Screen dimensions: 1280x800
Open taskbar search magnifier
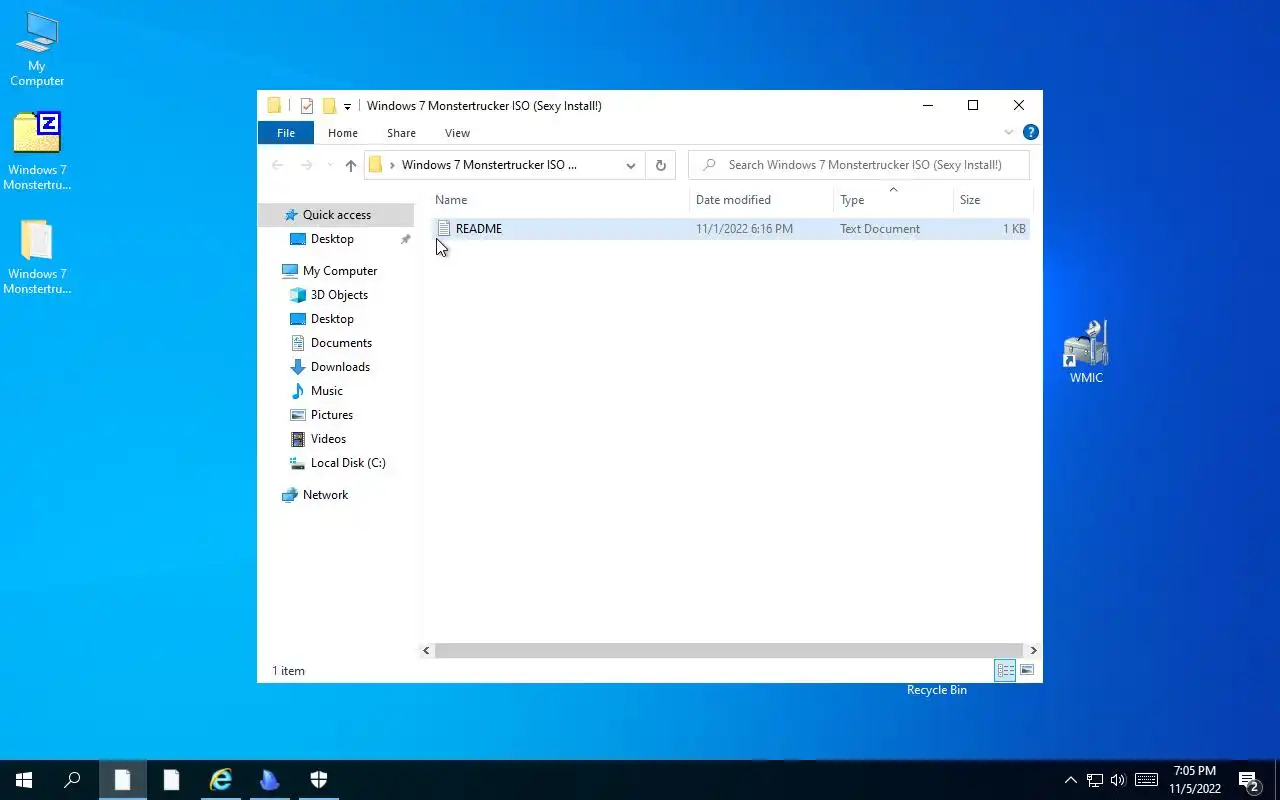tap(72, 780)
